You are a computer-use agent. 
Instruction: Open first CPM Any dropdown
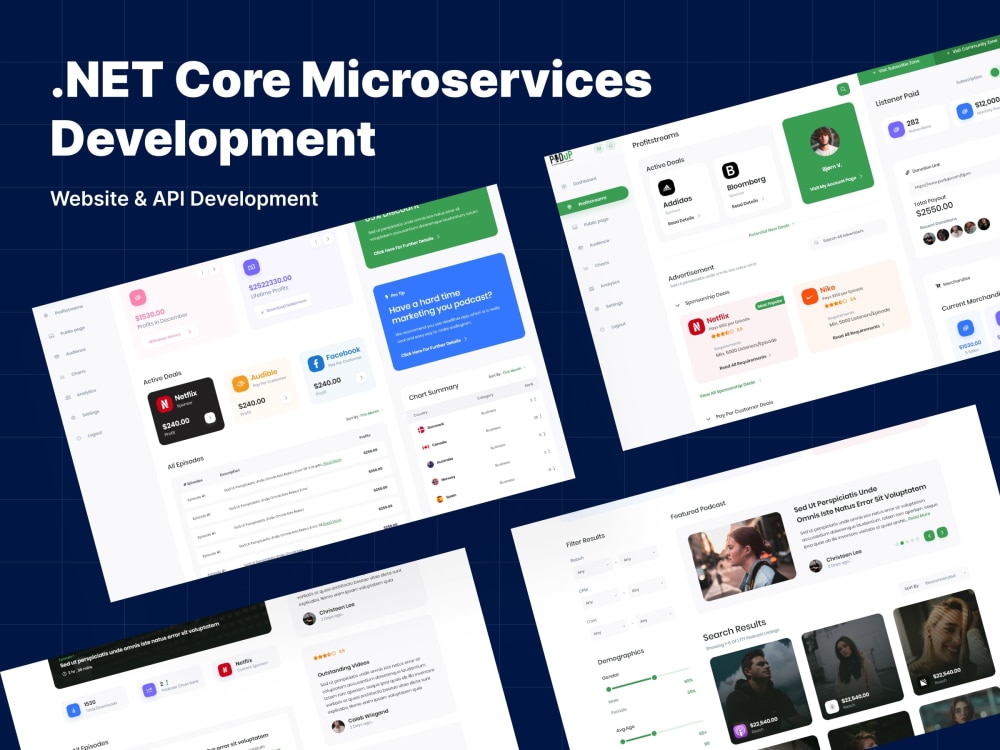click(x=600, y=598)
